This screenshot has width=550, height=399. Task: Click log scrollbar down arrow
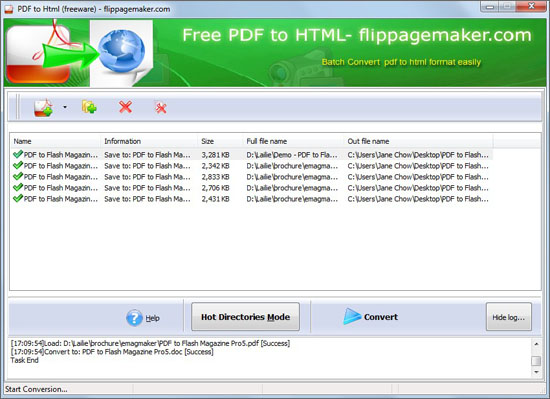point(536,372)
